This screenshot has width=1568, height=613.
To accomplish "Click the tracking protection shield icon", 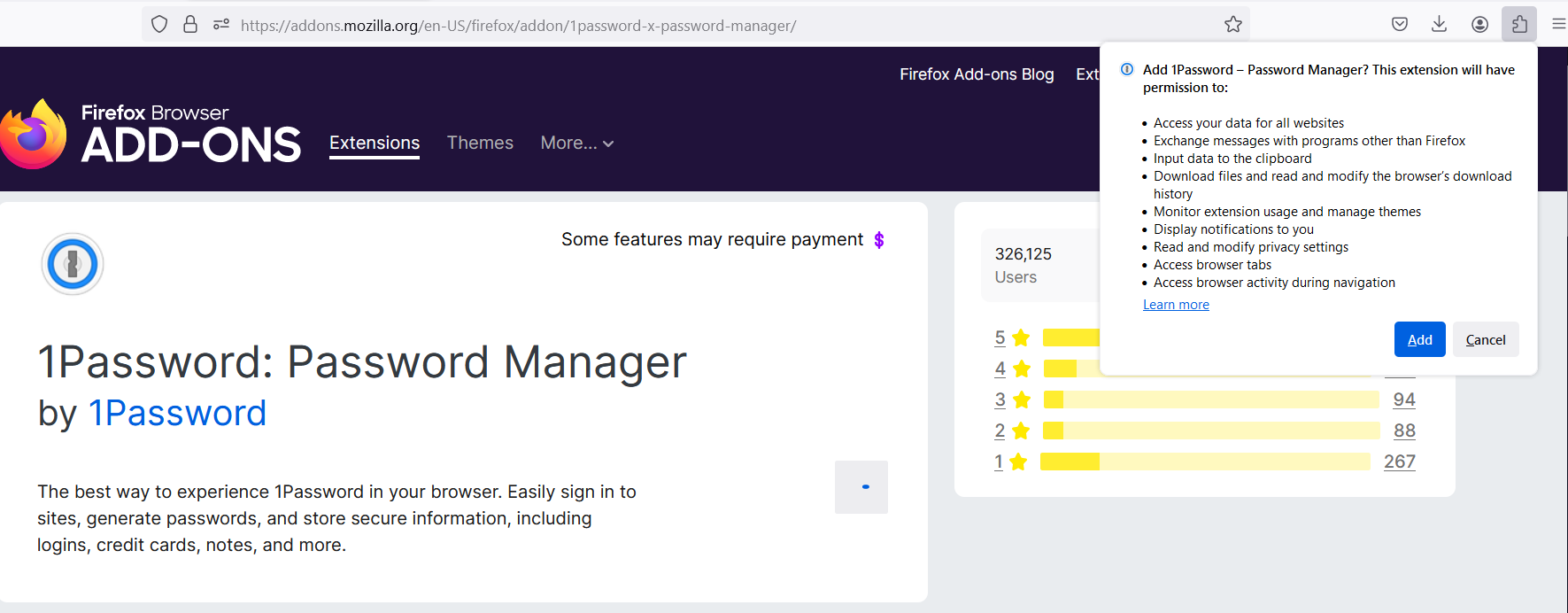I will pos(159,25).
